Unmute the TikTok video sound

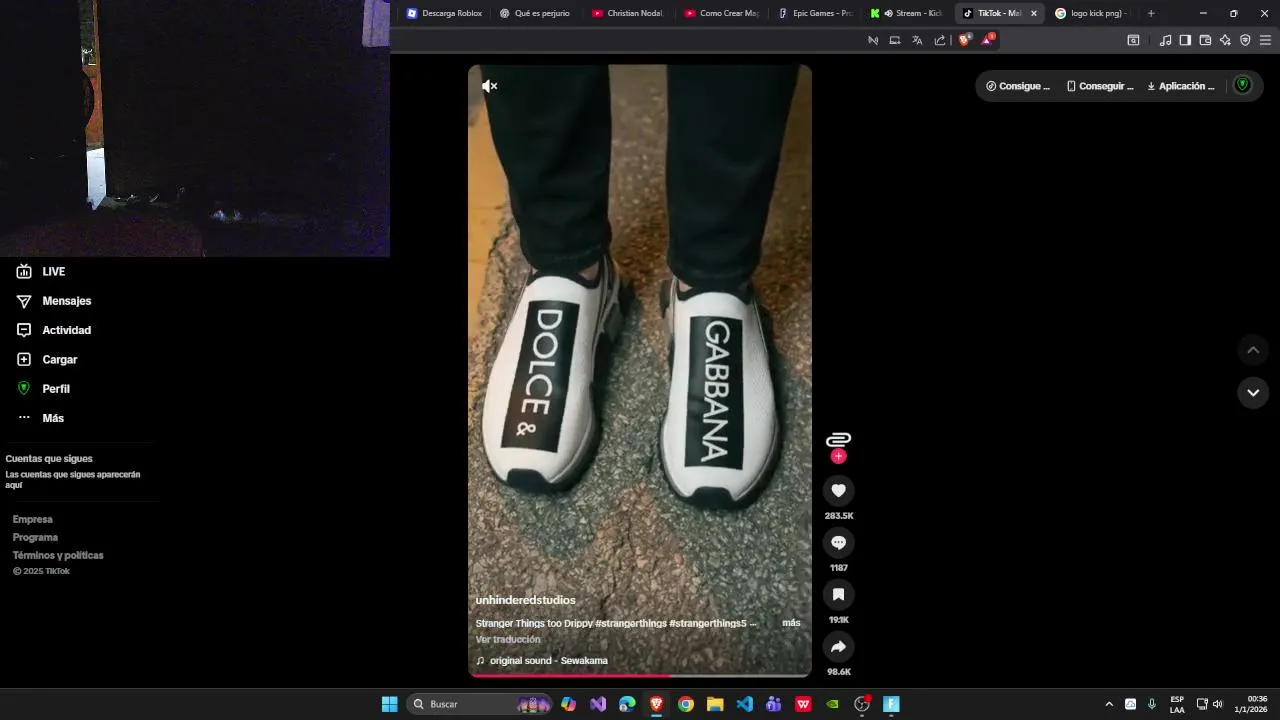click(490, 86)
